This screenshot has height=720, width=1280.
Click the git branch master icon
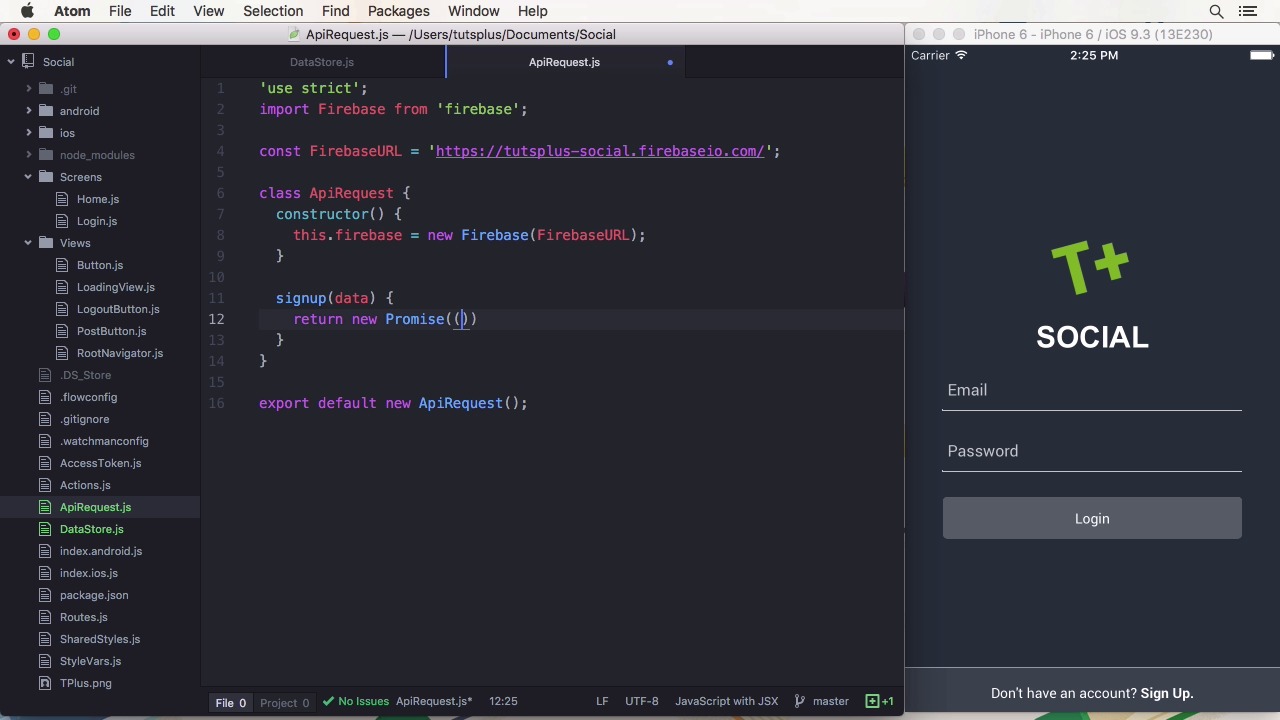[800, 701]
